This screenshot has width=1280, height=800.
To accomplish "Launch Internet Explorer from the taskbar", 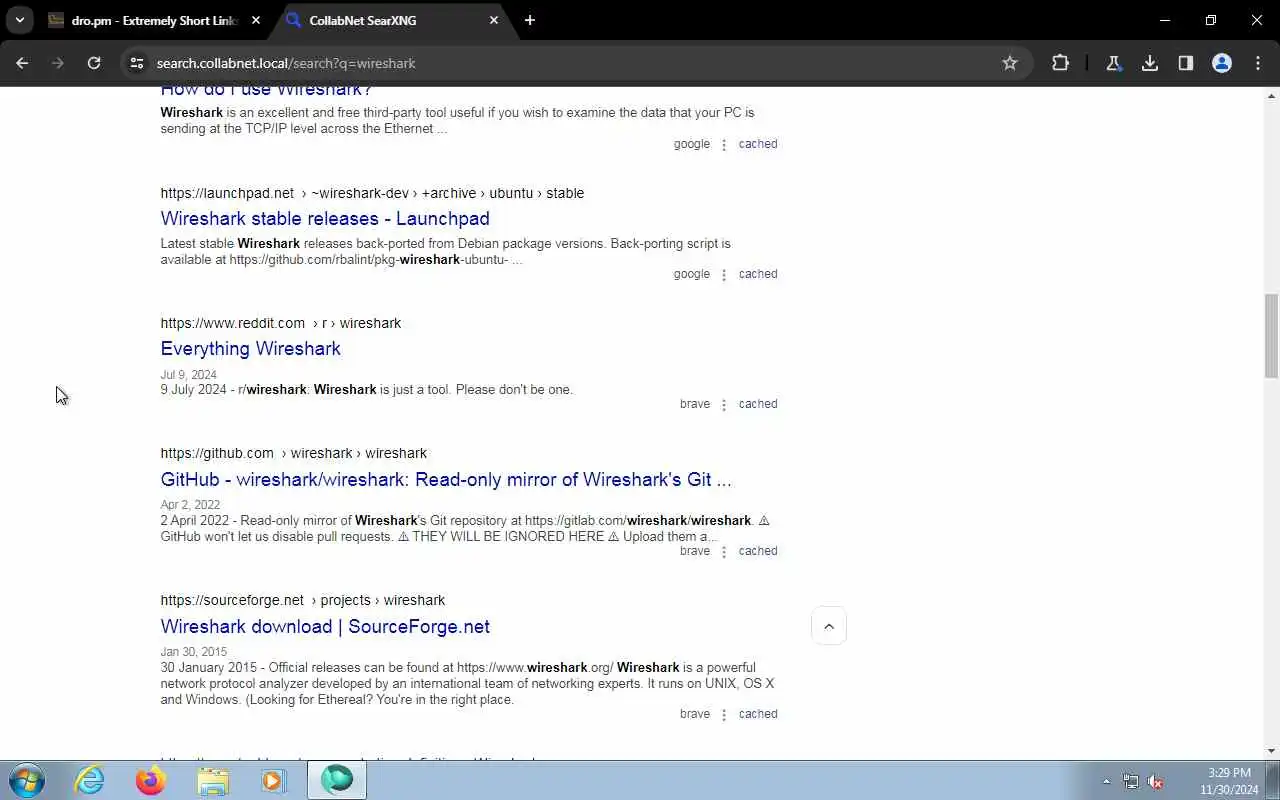I will click(90, 780).
